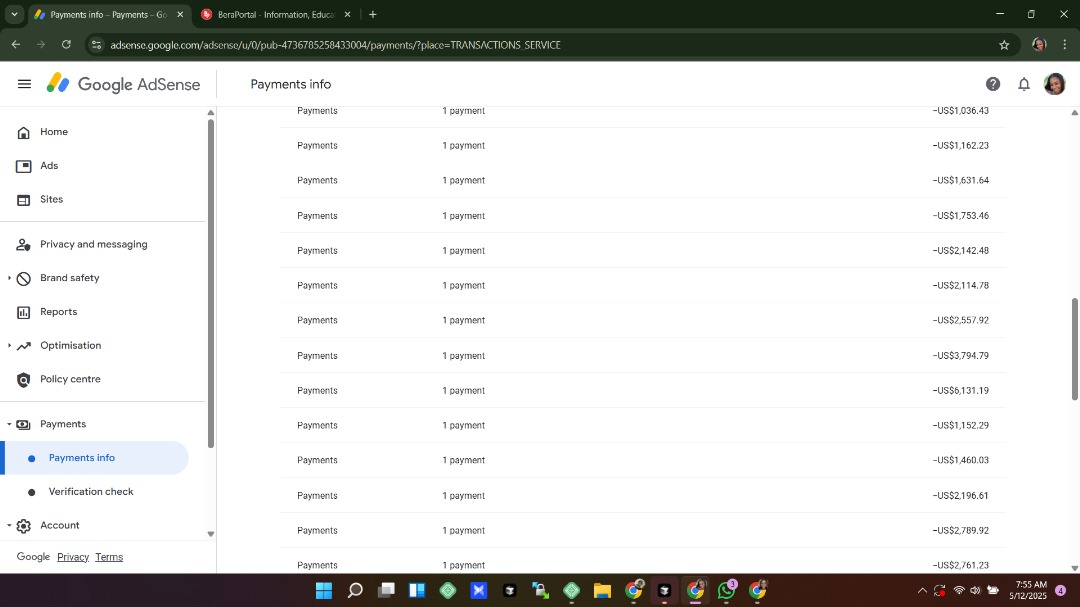Image resolution: width=1080 pixels, height=607 pixels.
Task: Click the Help question mark icon
Action: click(993, 84)
